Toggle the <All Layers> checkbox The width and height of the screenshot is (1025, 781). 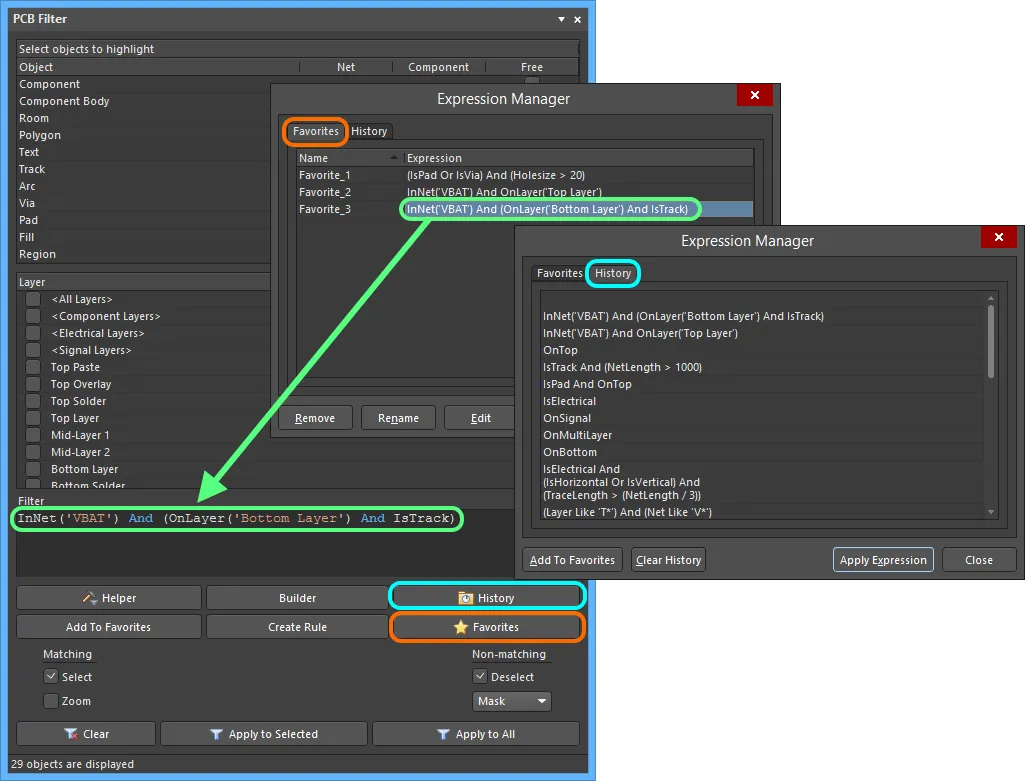(x=33, y=299)
